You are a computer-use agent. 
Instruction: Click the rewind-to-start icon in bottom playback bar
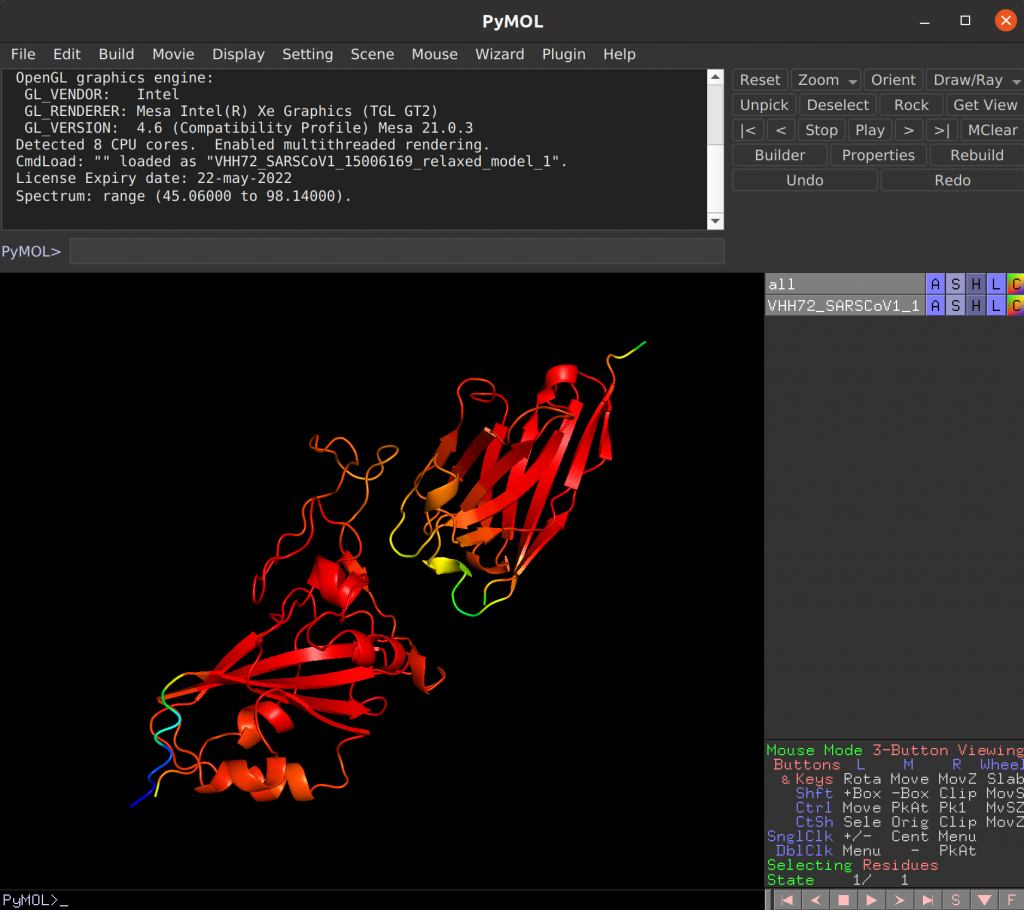789,900
